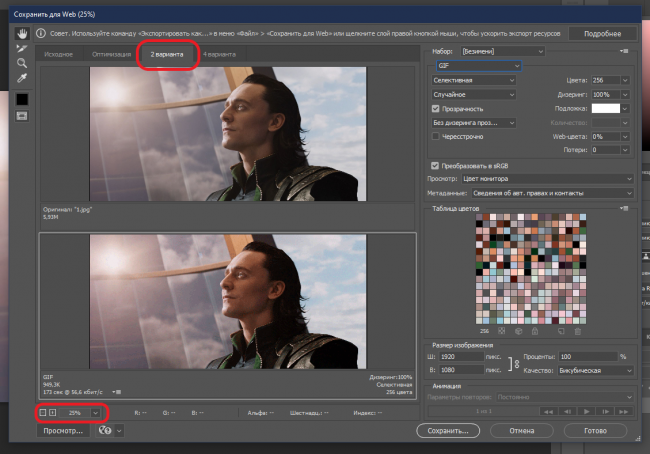
Task: Click the Готово button
Action: click(595, 430)
